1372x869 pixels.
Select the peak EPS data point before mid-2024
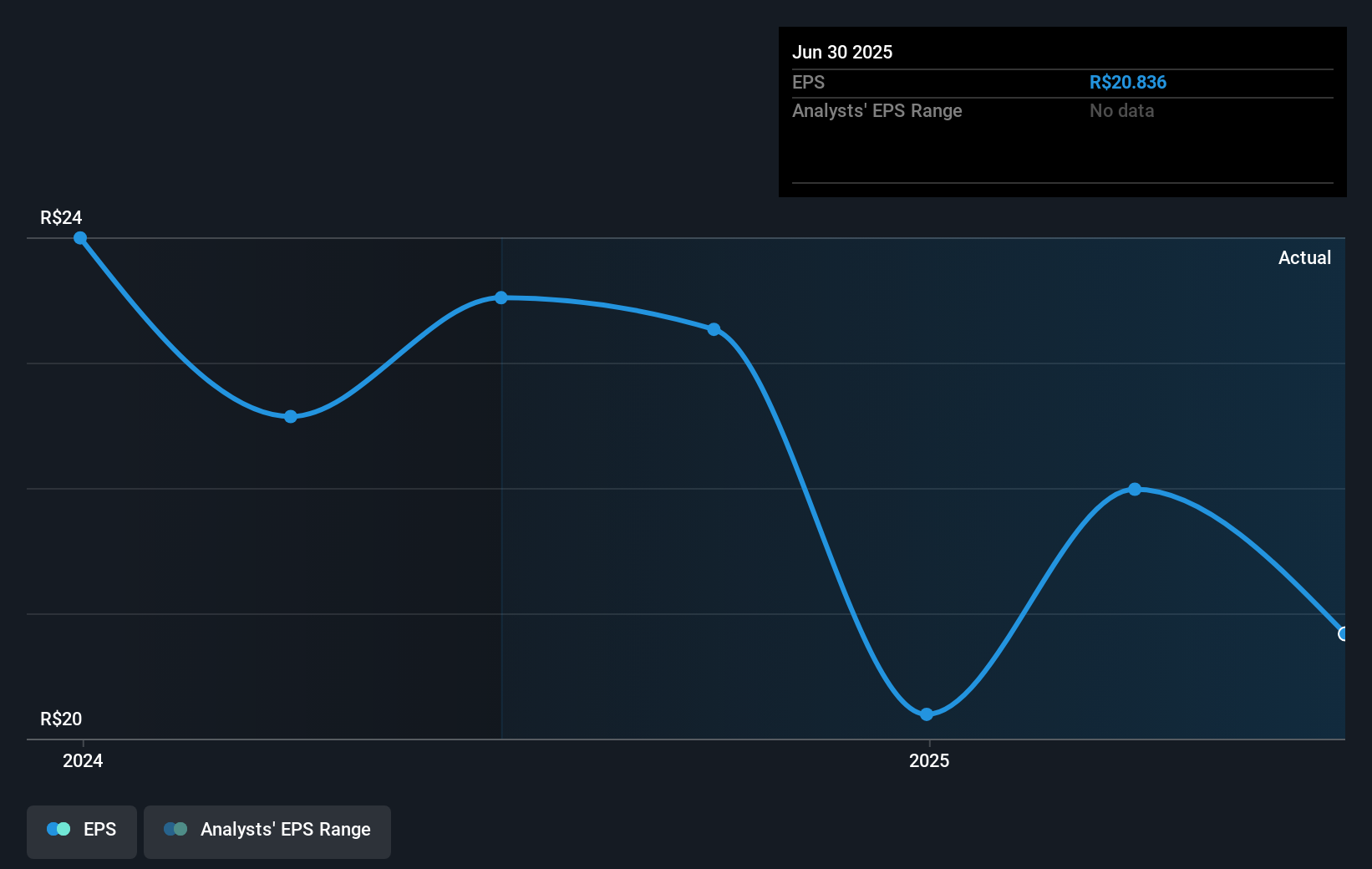click(x=500, y=297)
